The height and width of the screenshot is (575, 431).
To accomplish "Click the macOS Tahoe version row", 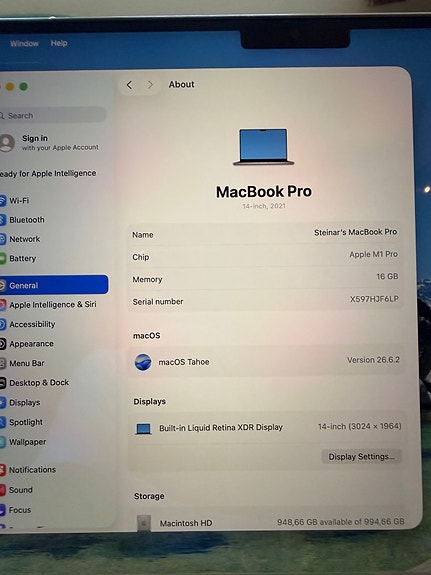I will [x=266, y=361].
